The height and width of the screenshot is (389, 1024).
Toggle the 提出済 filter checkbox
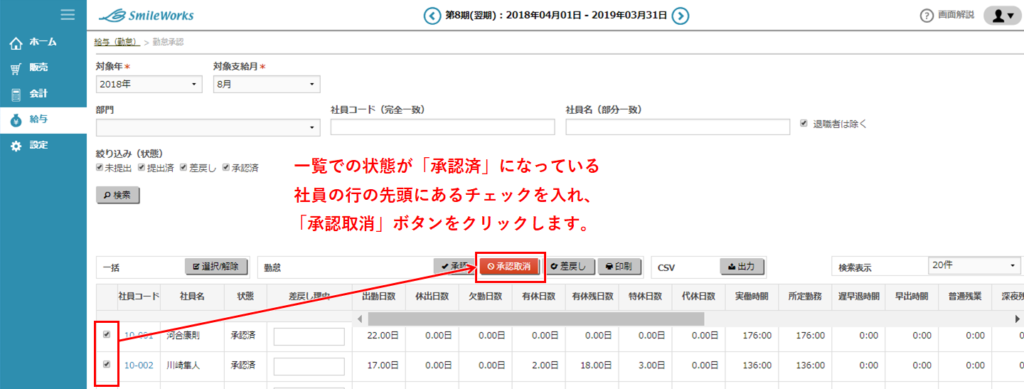(x=141, y=167)
